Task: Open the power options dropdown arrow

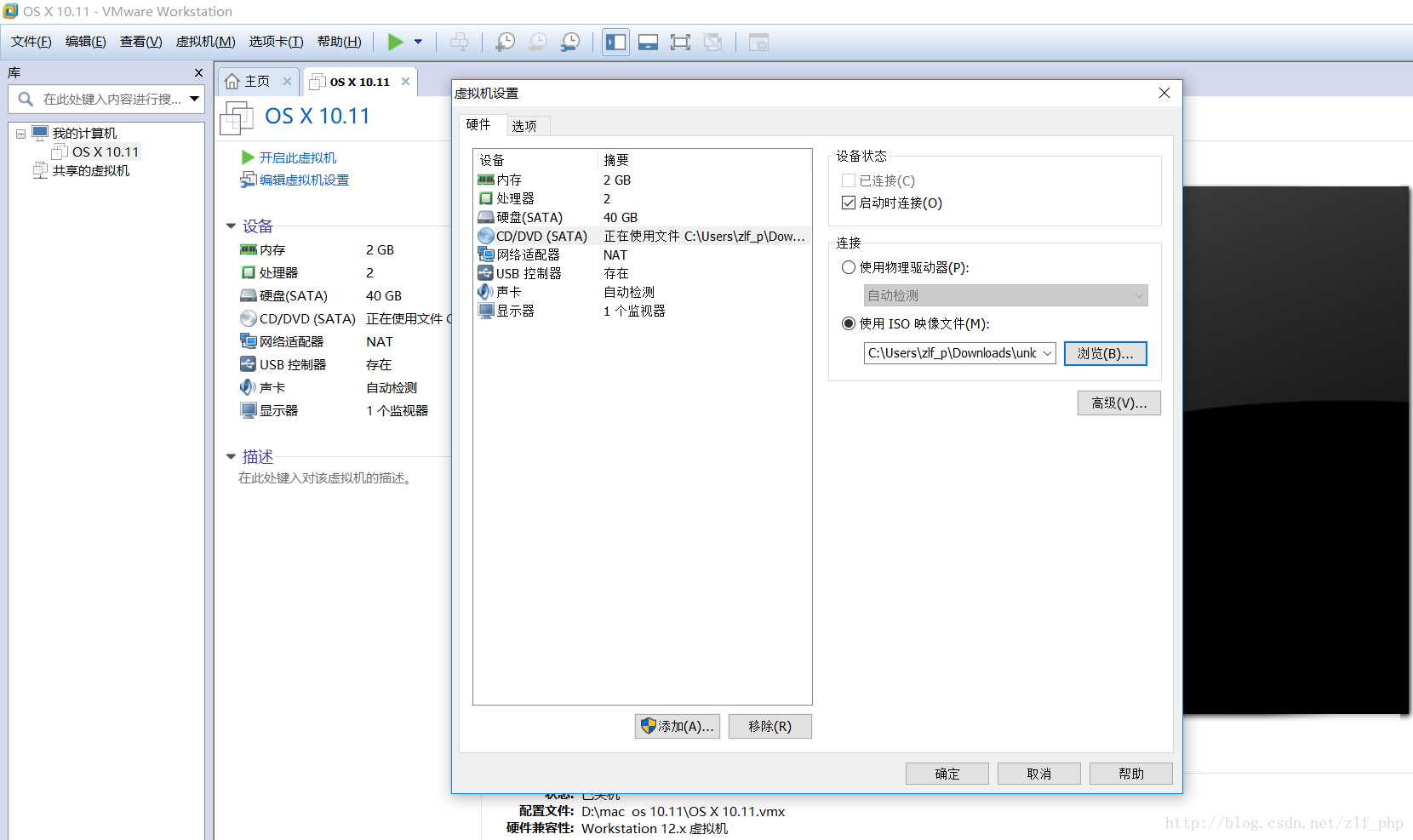Action: tap(418, 42)
